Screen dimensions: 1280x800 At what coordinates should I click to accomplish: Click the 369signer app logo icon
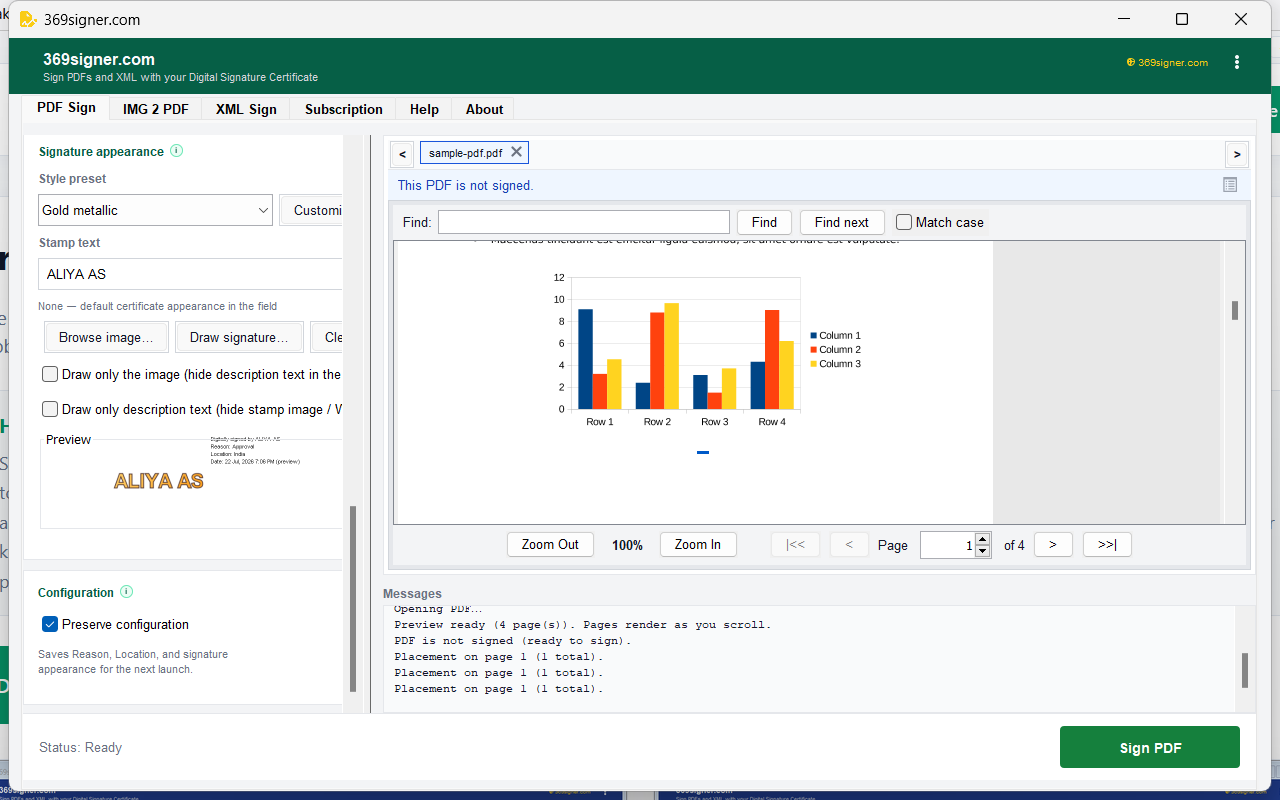[x=27, y=19]
